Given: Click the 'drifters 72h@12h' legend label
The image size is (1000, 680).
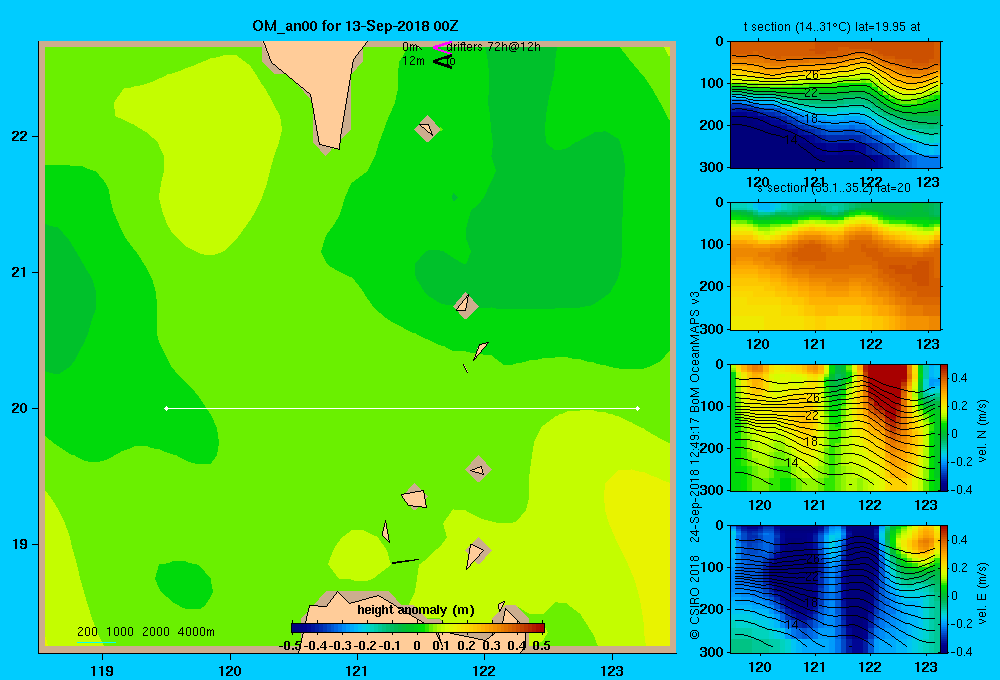Looking at the screenshot, I should [493, 47].
